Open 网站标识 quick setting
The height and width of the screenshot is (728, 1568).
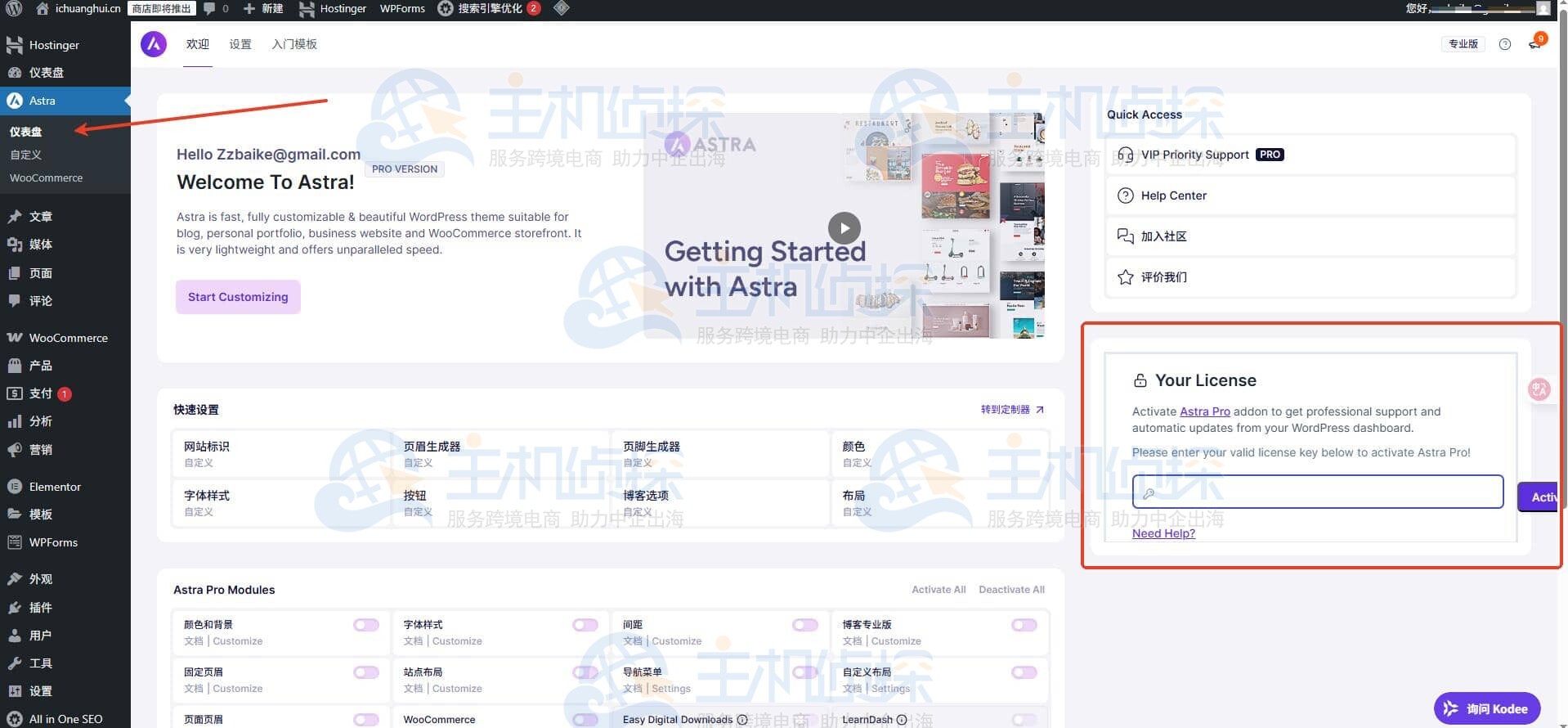click(280, 455)
